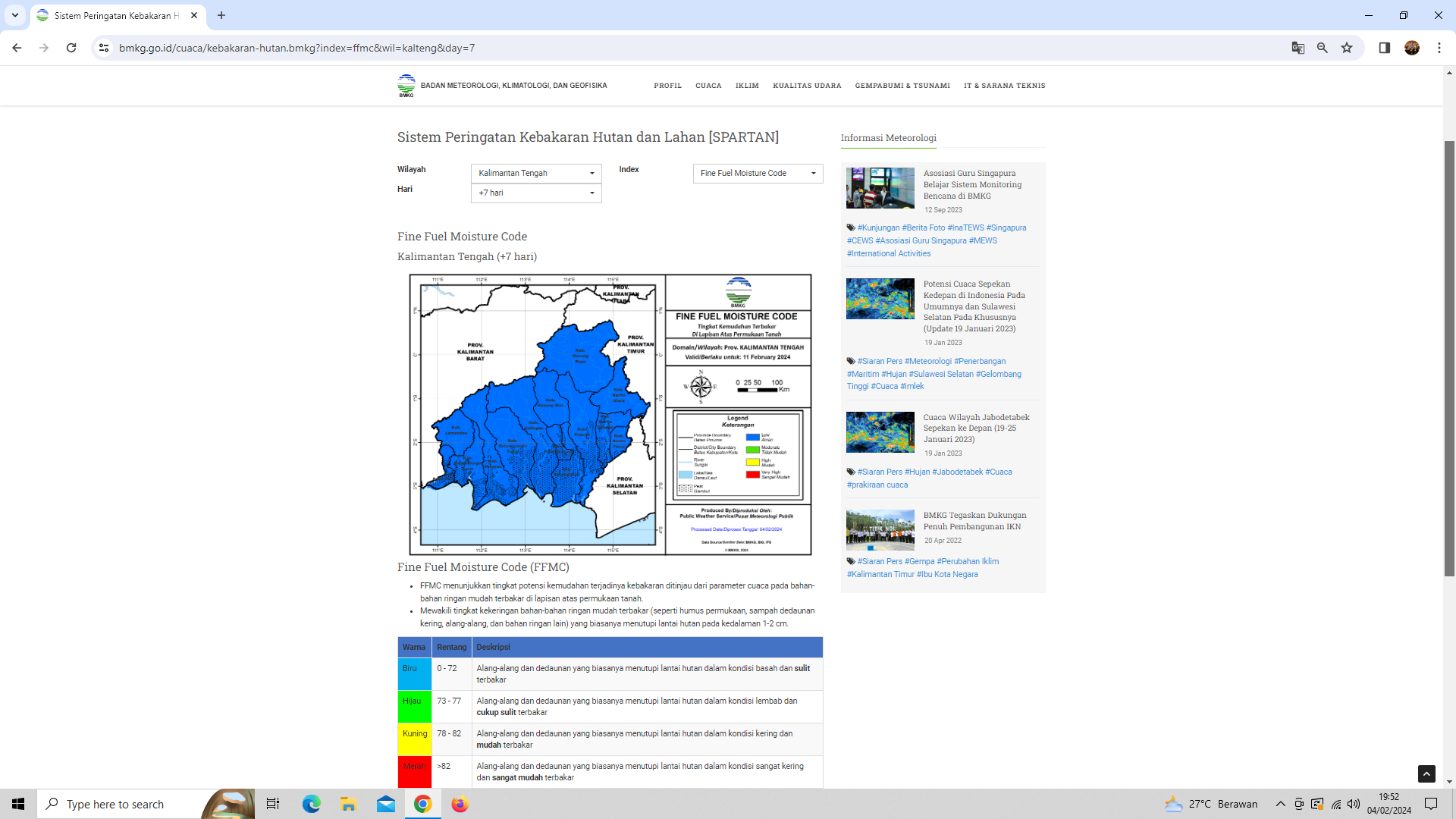Click the browser forward arrow
Screen dimensions: 1456x819
(x=44, y=48)
